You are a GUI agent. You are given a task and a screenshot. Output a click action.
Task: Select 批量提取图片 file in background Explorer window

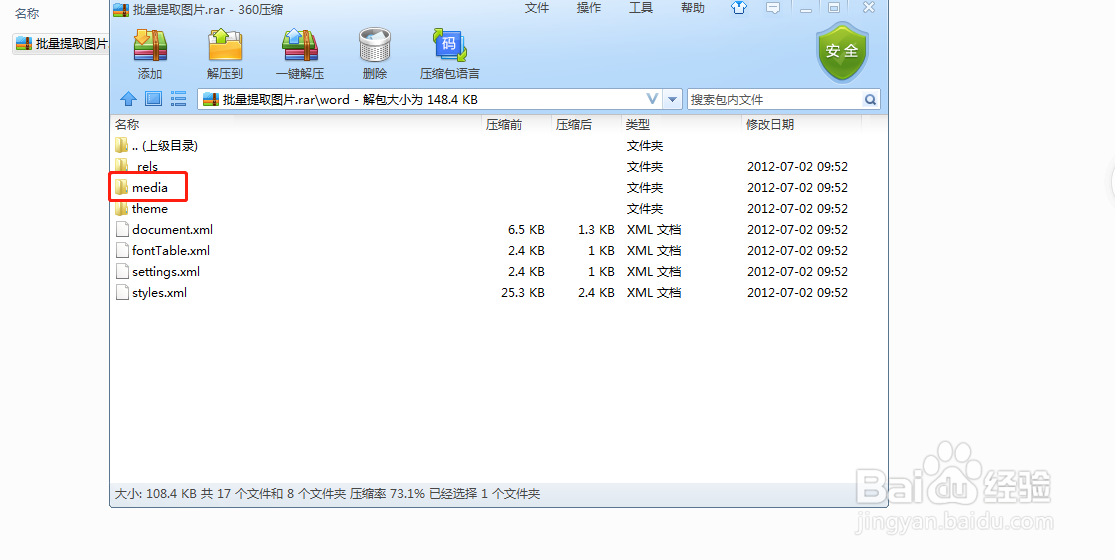click(62, 43)
